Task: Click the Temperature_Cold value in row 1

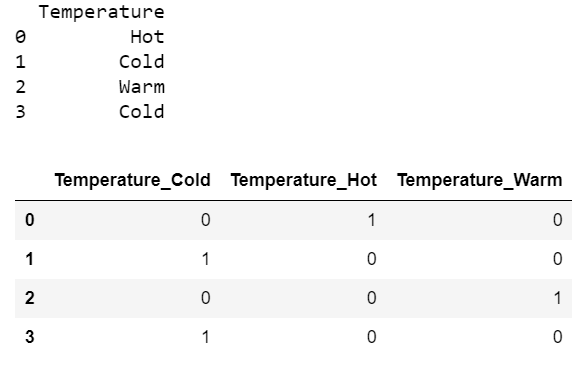Action: click(206, 259)
